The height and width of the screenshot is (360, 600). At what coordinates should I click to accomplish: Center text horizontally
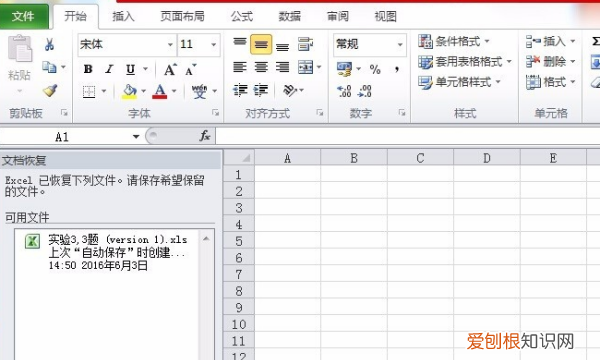[x=261, y=67]
